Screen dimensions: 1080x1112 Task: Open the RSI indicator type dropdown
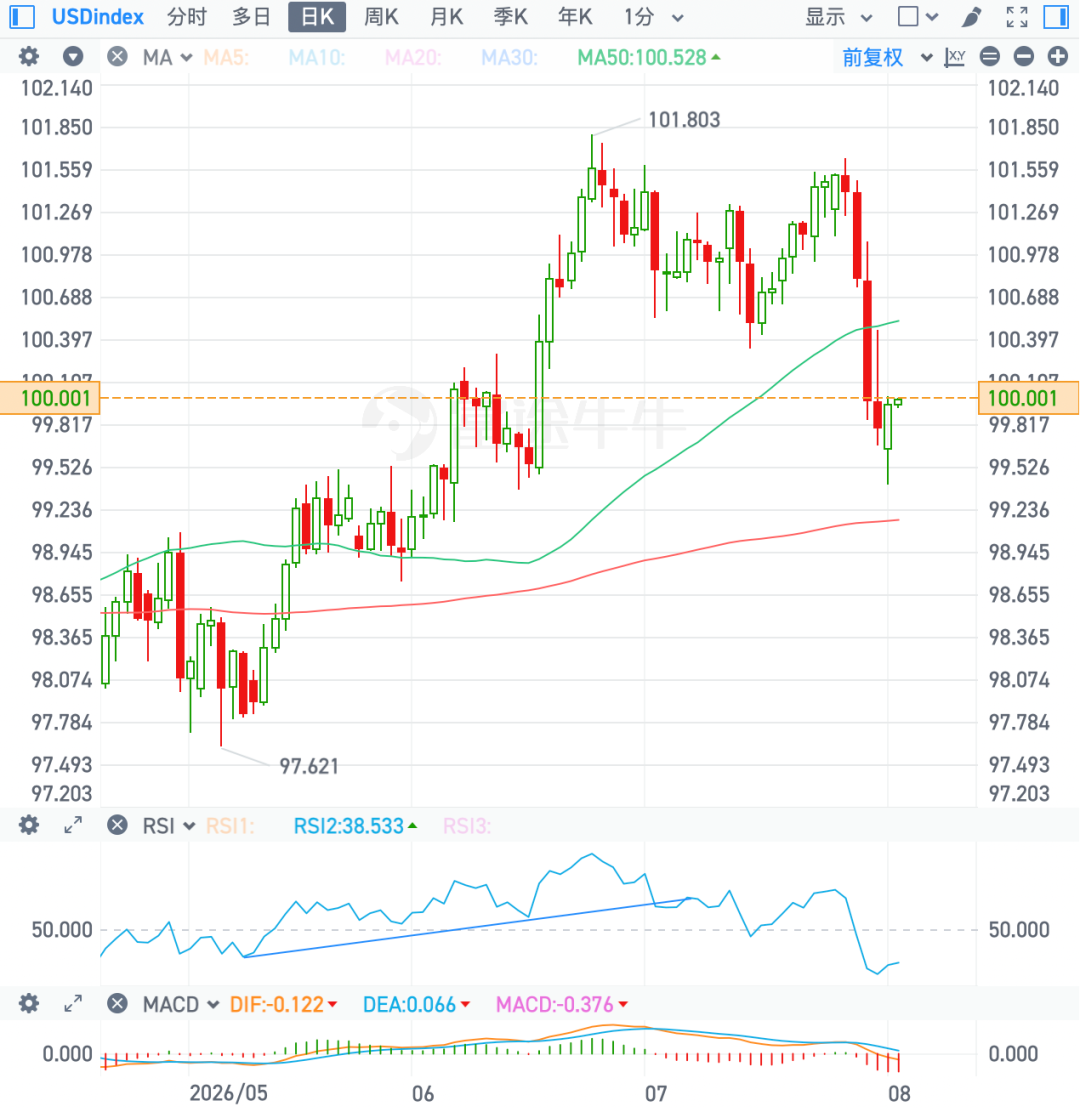coord(169,825)
